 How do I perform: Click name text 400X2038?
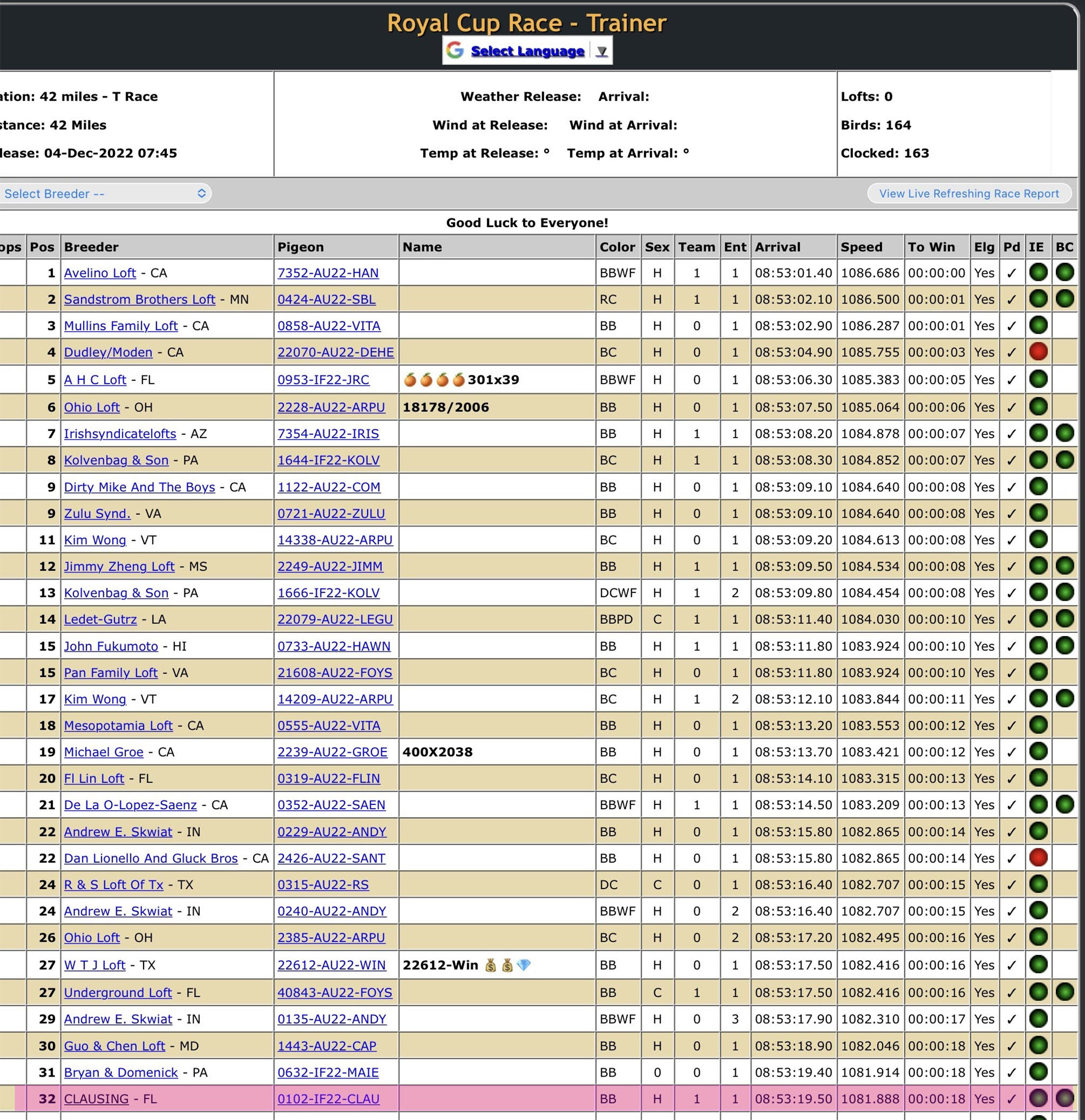point(437,752)
